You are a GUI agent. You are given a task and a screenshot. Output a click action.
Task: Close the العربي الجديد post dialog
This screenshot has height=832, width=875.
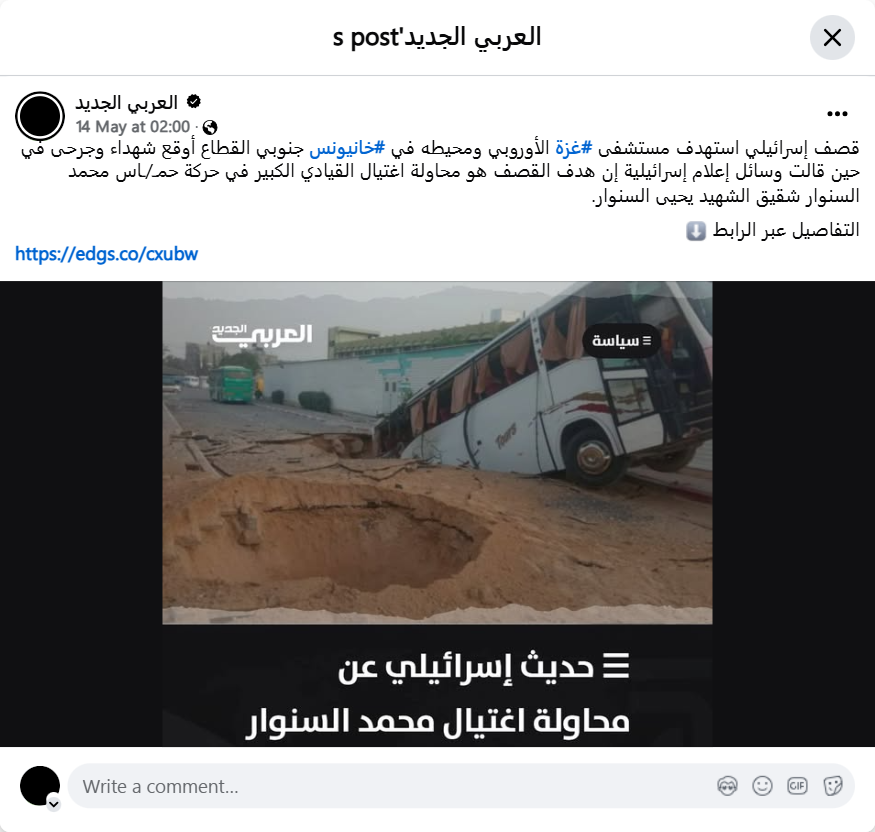832,38
